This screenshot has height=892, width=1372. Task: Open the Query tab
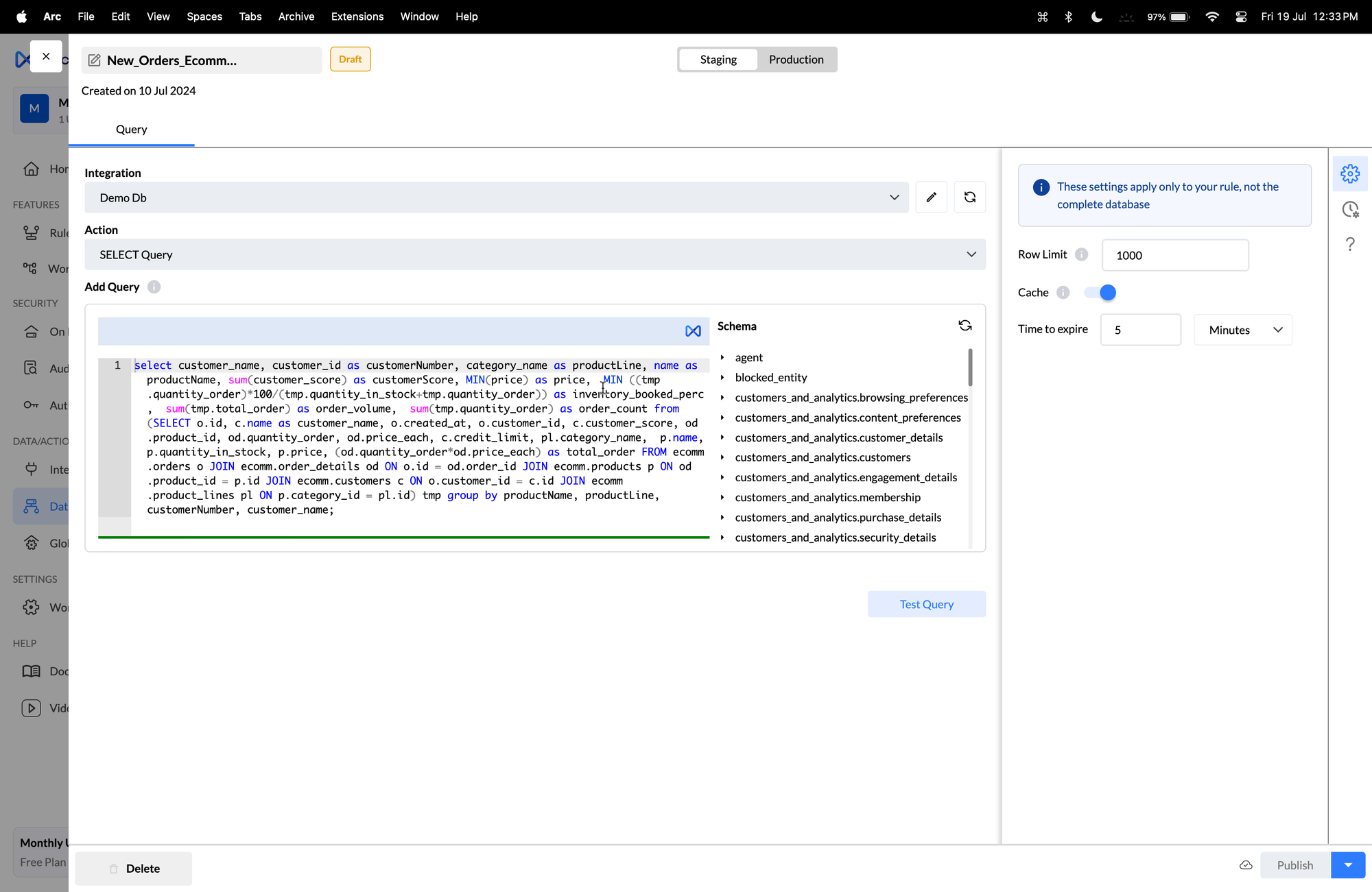131,130
